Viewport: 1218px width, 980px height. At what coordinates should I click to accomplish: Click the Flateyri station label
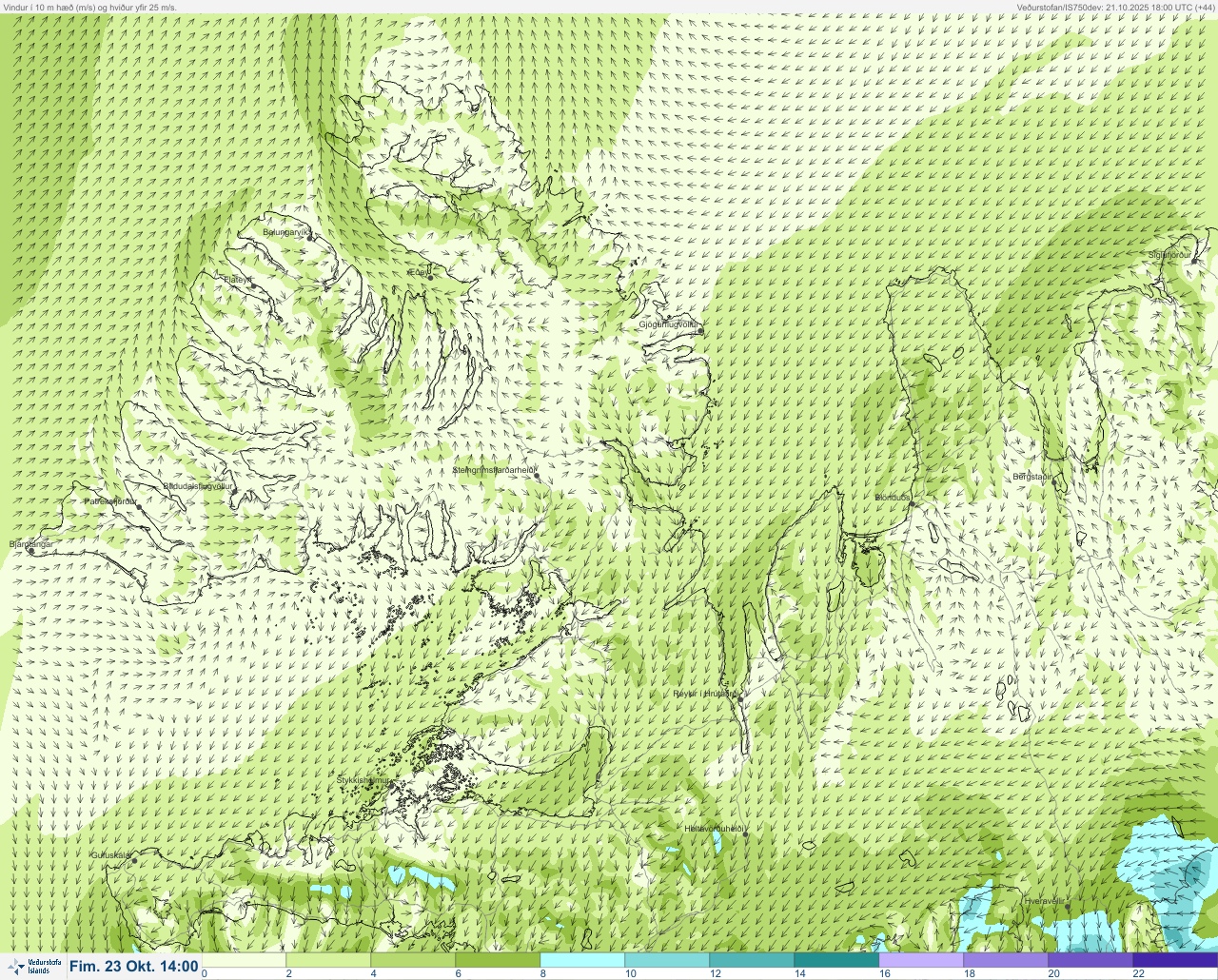pyautogui.click(x=238, y=280)
